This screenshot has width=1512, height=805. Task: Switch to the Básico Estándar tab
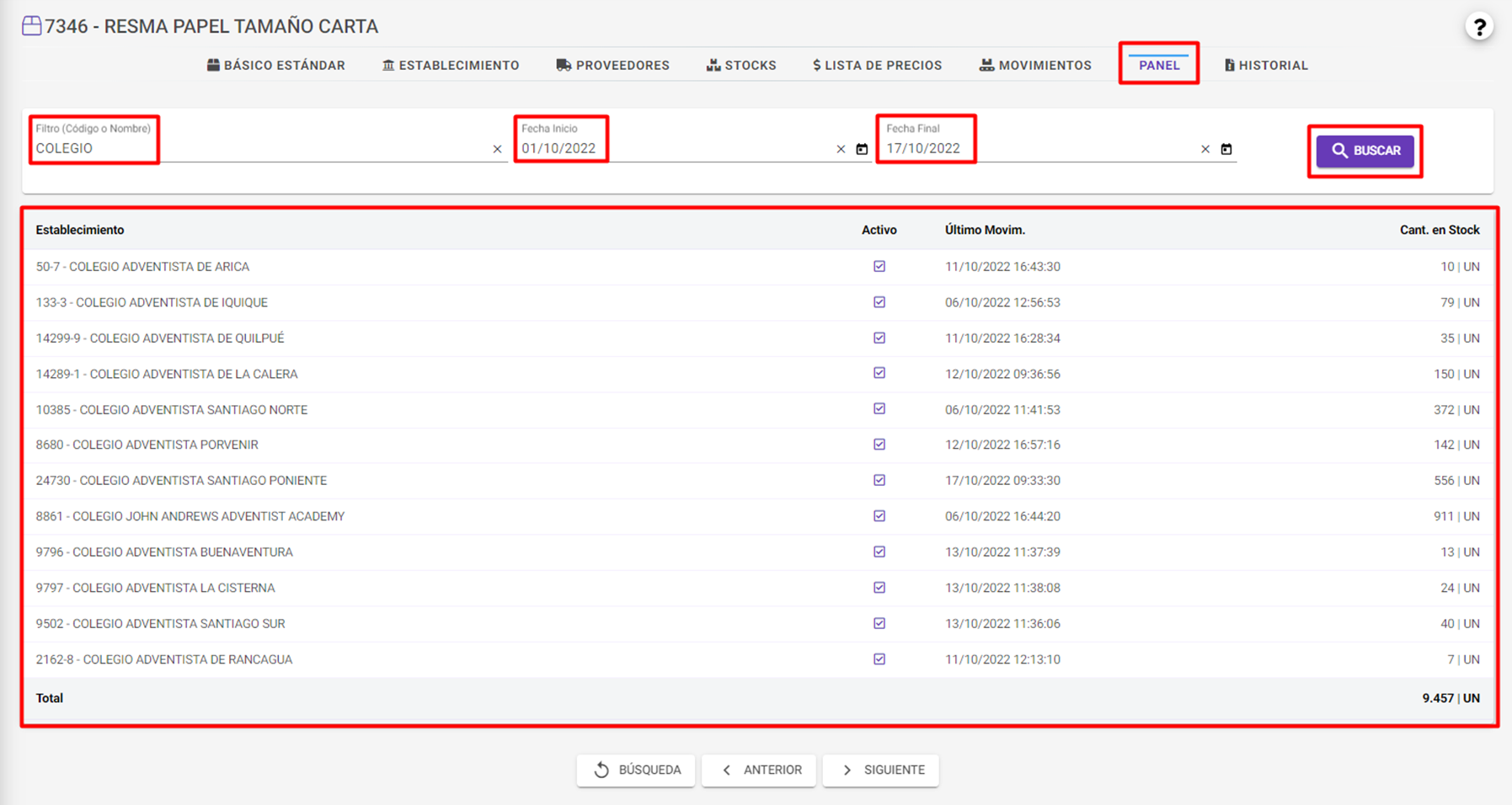[x=276, y=65]
